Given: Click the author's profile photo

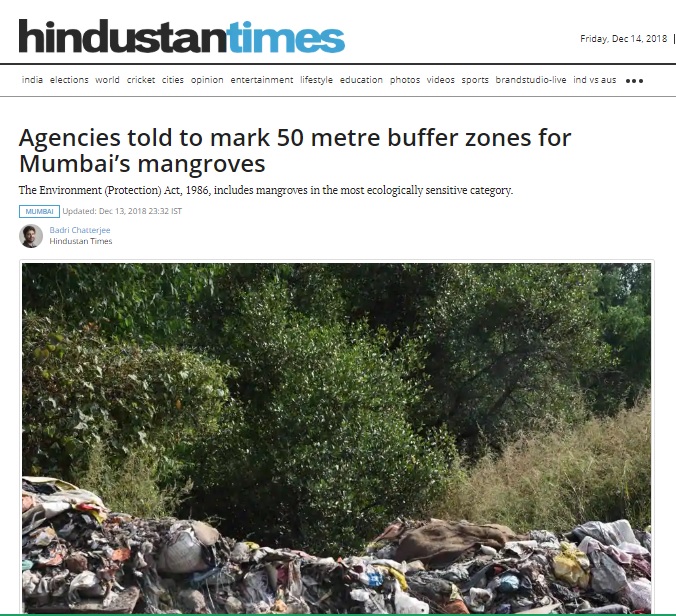Looking at the screenshot, I should pyautogui.click(x=31, y=236).
